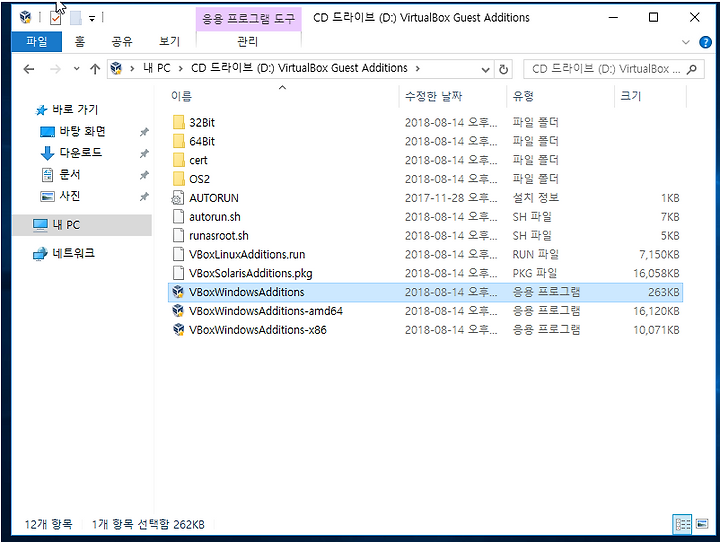Click the New Folder quick-access icon
This screenshot has width=720, height=542.
(76, 18)
